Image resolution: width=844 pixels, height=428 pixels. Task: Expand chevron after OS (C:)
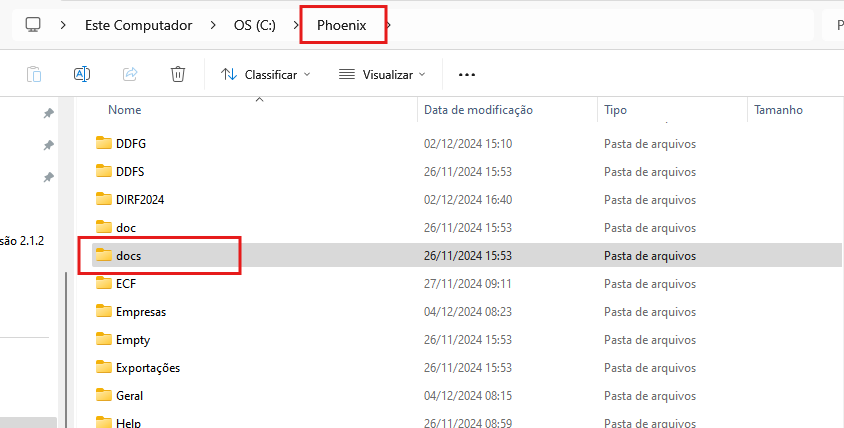[x=296, y=25]
